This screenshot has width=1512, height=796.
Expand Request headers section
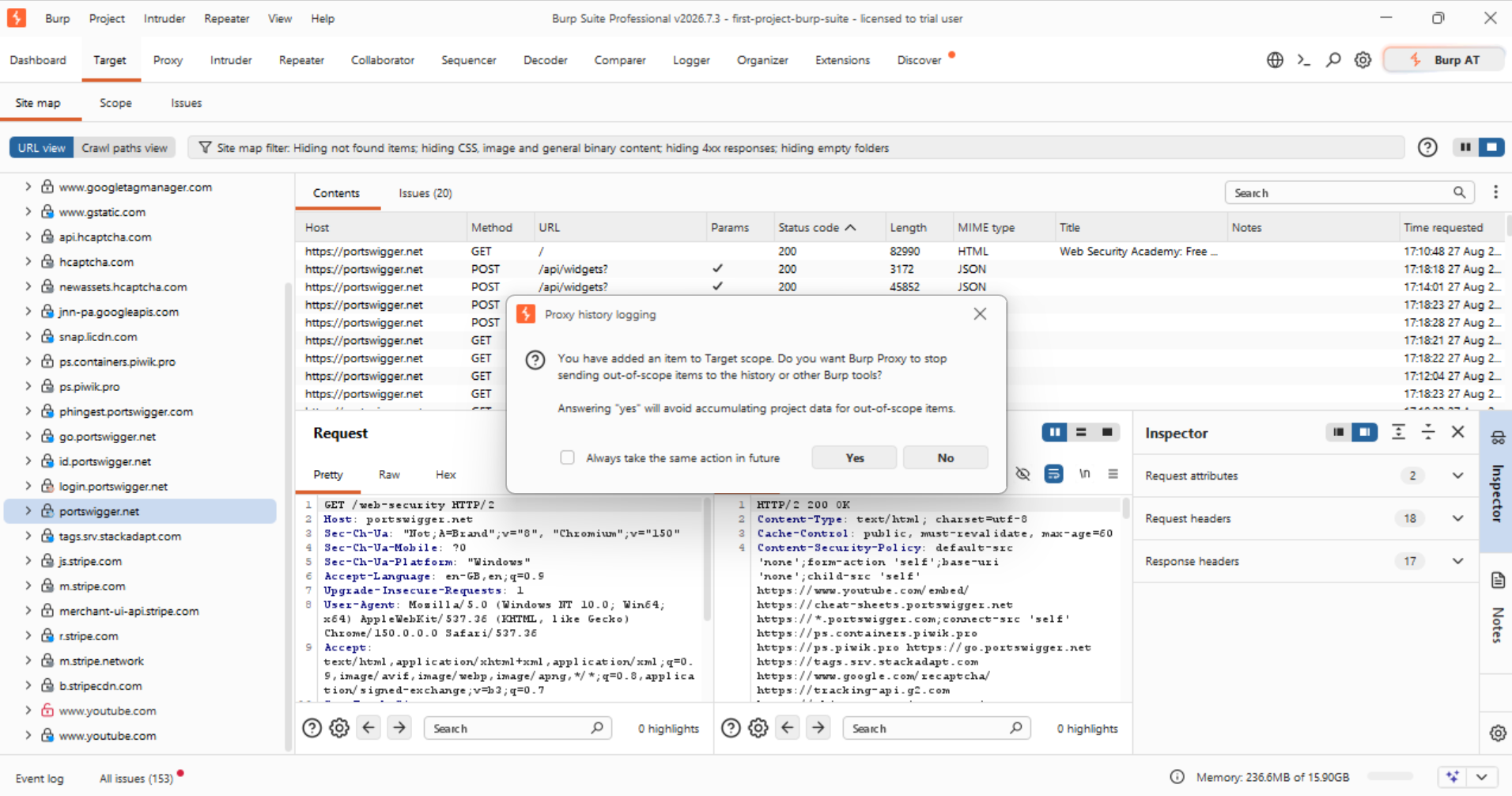click(1457, 518)
